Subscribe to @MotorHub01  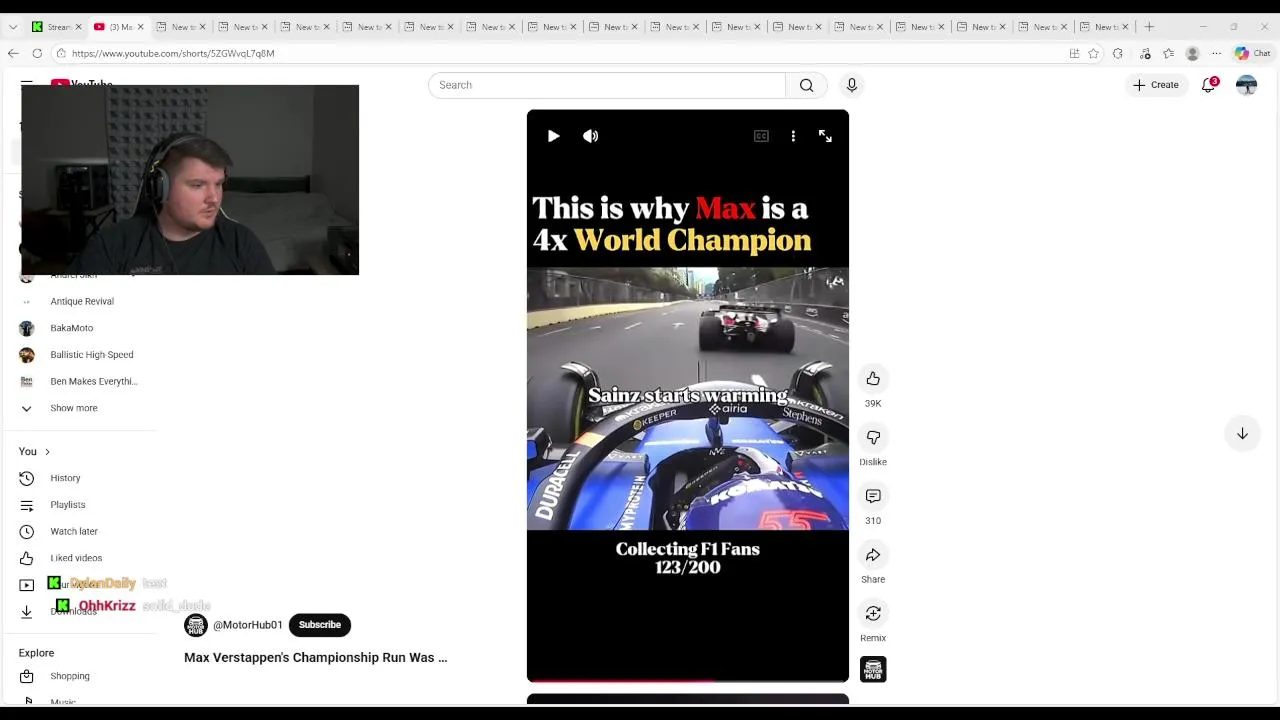[x=320, y=625]
